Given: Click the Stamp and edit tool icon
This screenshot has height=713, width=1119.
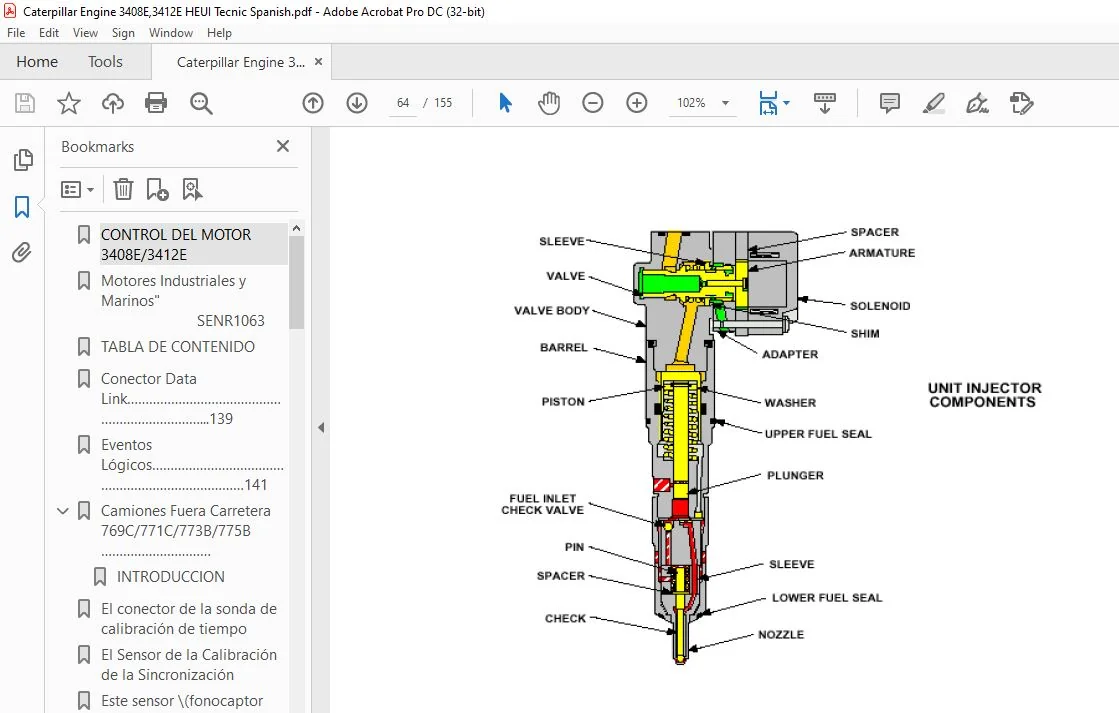Looking at the screenshot, I should (1021, 103).
